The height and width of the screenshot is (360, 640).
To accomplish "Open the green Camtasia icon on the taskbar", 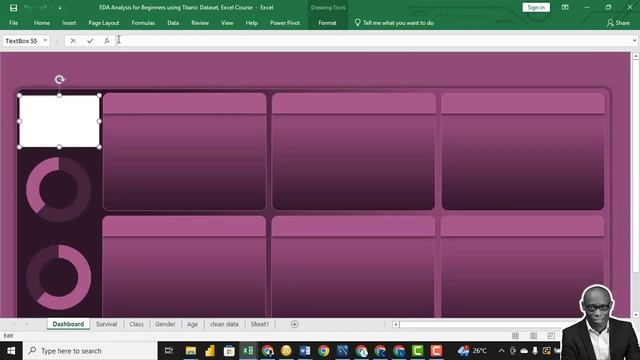I will (418, 351).
